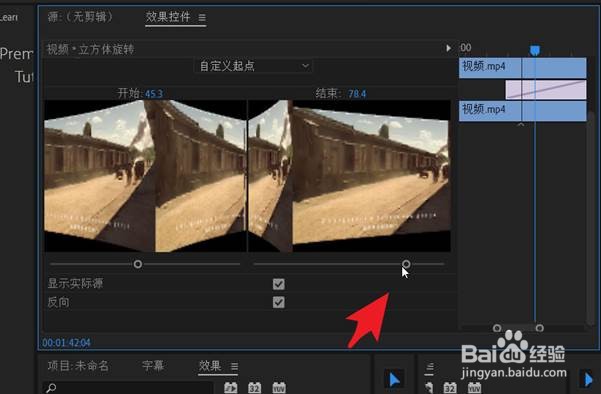601x394 pixels.
Task: Click the 结束 value 78.4
Action: coord(357,94)
